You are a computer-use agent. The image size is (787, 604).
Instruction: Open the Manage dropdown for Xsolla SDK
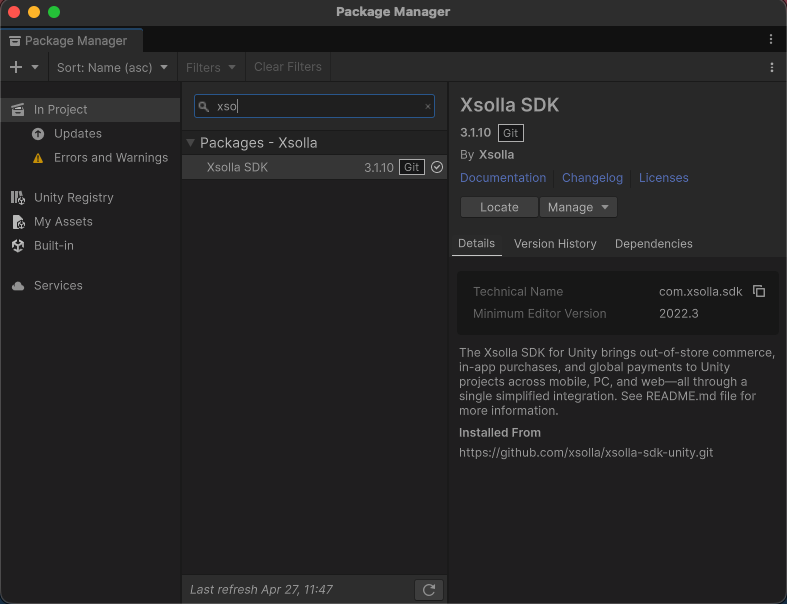tap(578, 207)
